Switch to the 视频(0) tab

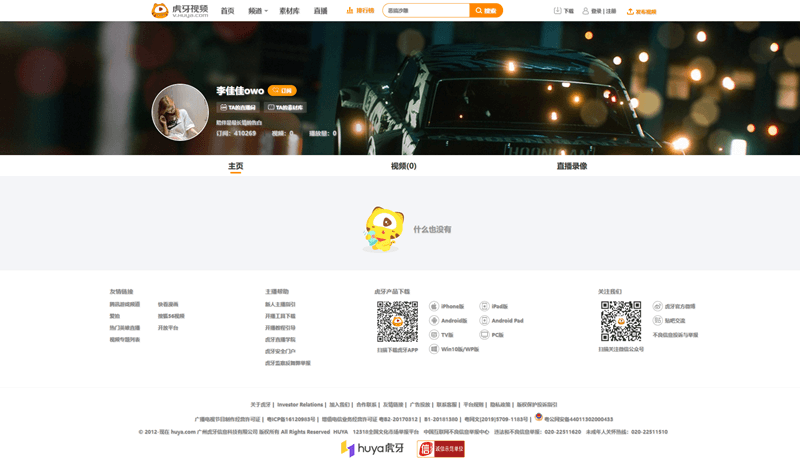coord(404,166)
